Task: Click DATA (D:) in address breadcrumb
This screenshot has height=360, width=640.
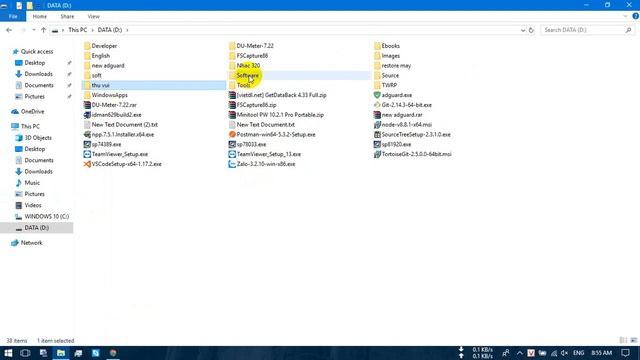Action: (110, 30)
